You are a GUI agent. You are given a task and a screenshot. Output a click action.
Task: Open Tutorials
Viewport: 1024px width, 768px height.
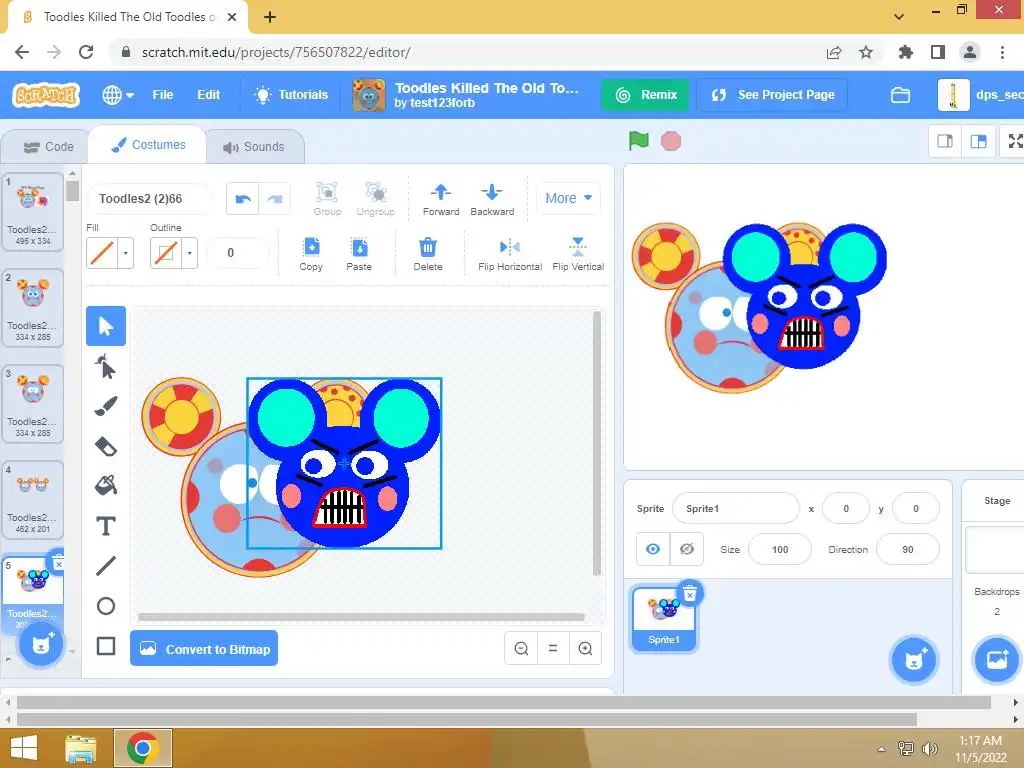point(291,95)
